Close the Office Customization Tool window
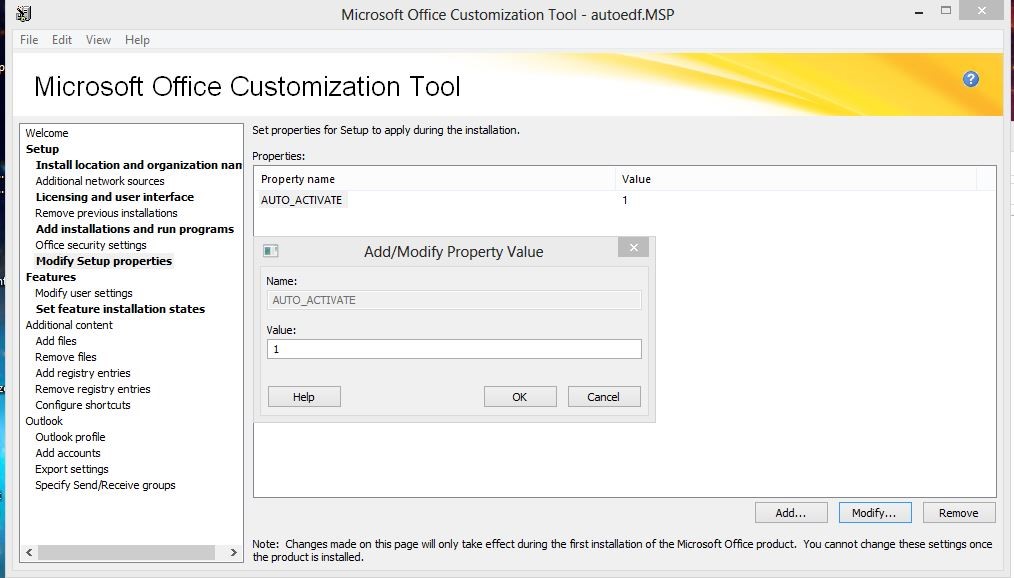The height and width of the screenshot is (578, 1014). pyautogui.click(x=982, y=10)
